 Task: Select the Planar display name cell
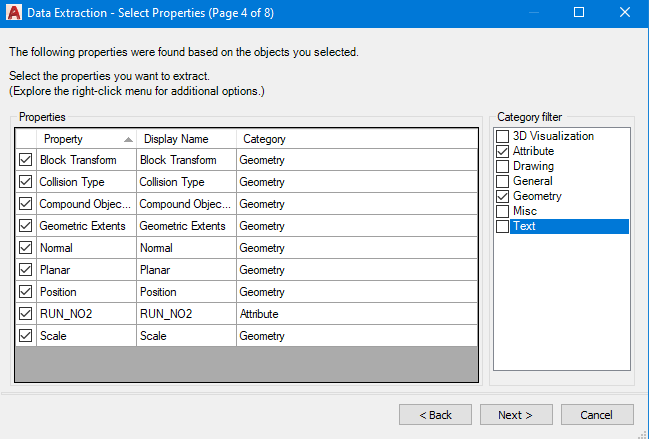(x=186, y=269)
